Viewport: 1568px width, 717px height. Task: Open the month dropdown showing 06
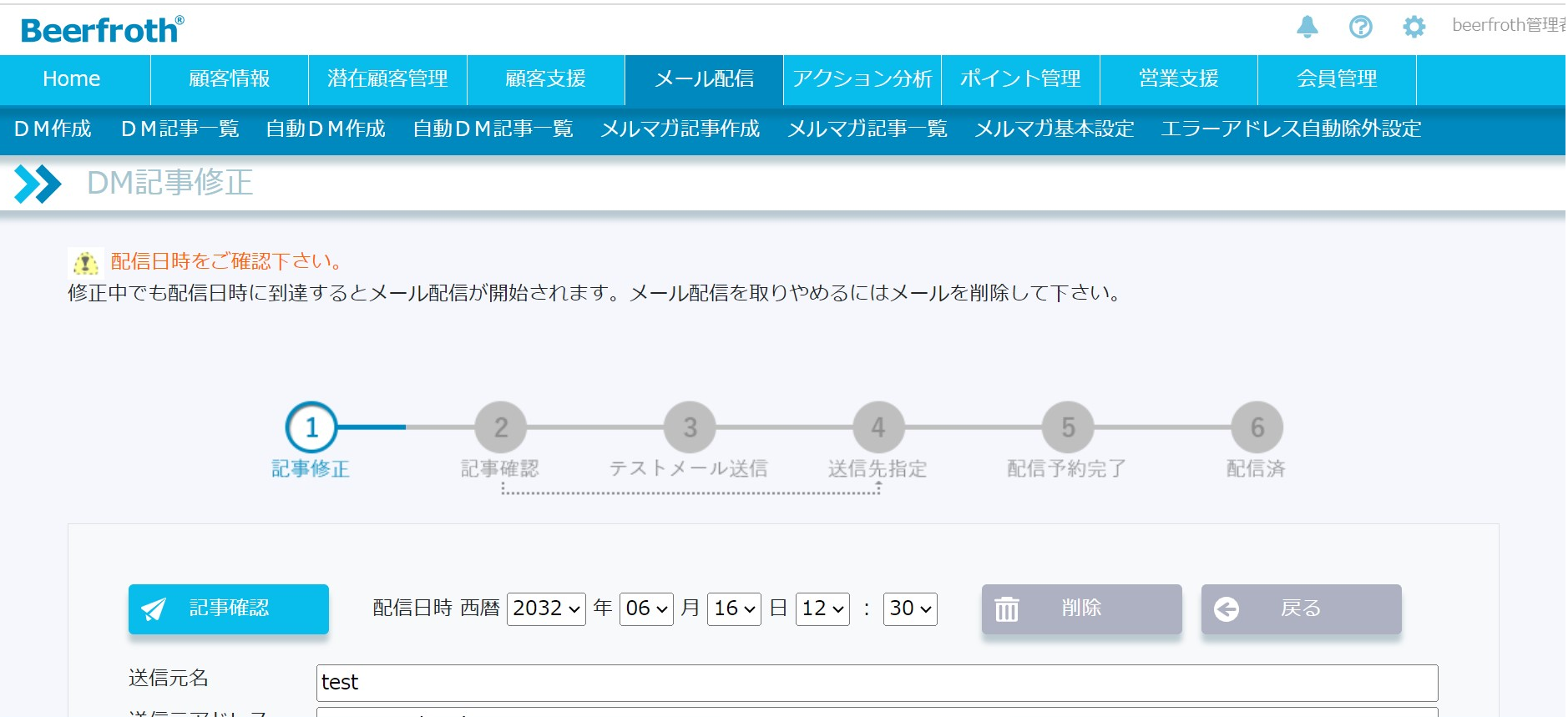click(x=646, y=608)
